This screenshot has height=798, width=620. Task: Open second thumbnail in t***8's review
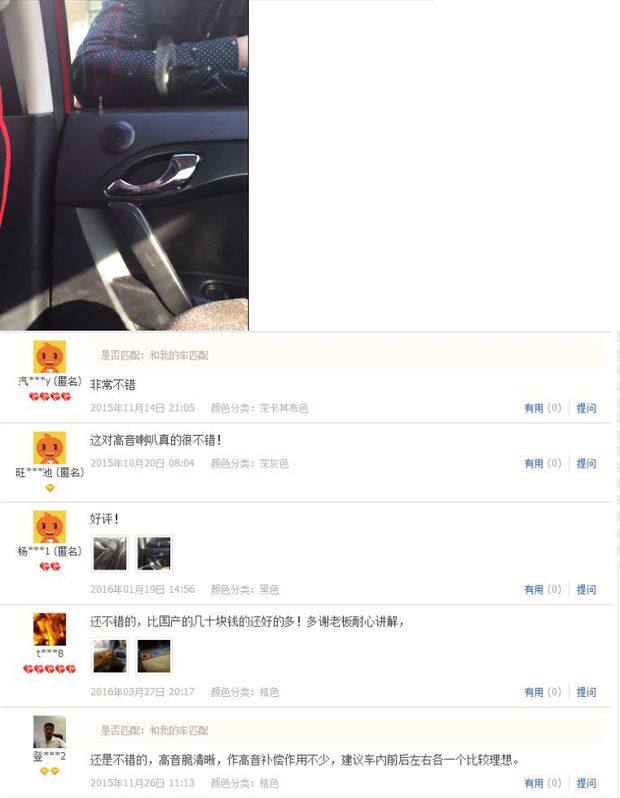click(154, 656)
